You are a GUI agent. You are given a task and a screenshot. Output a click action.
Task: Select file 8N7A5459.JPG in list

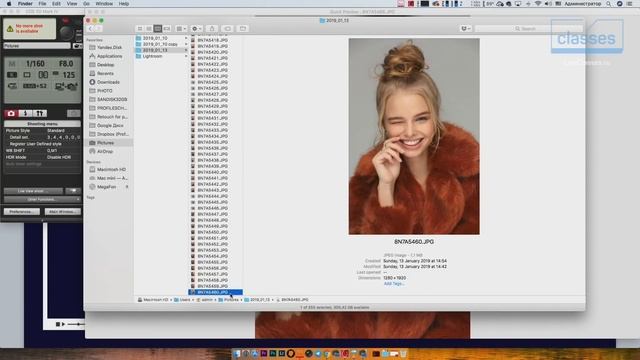[x=212, y=287]
